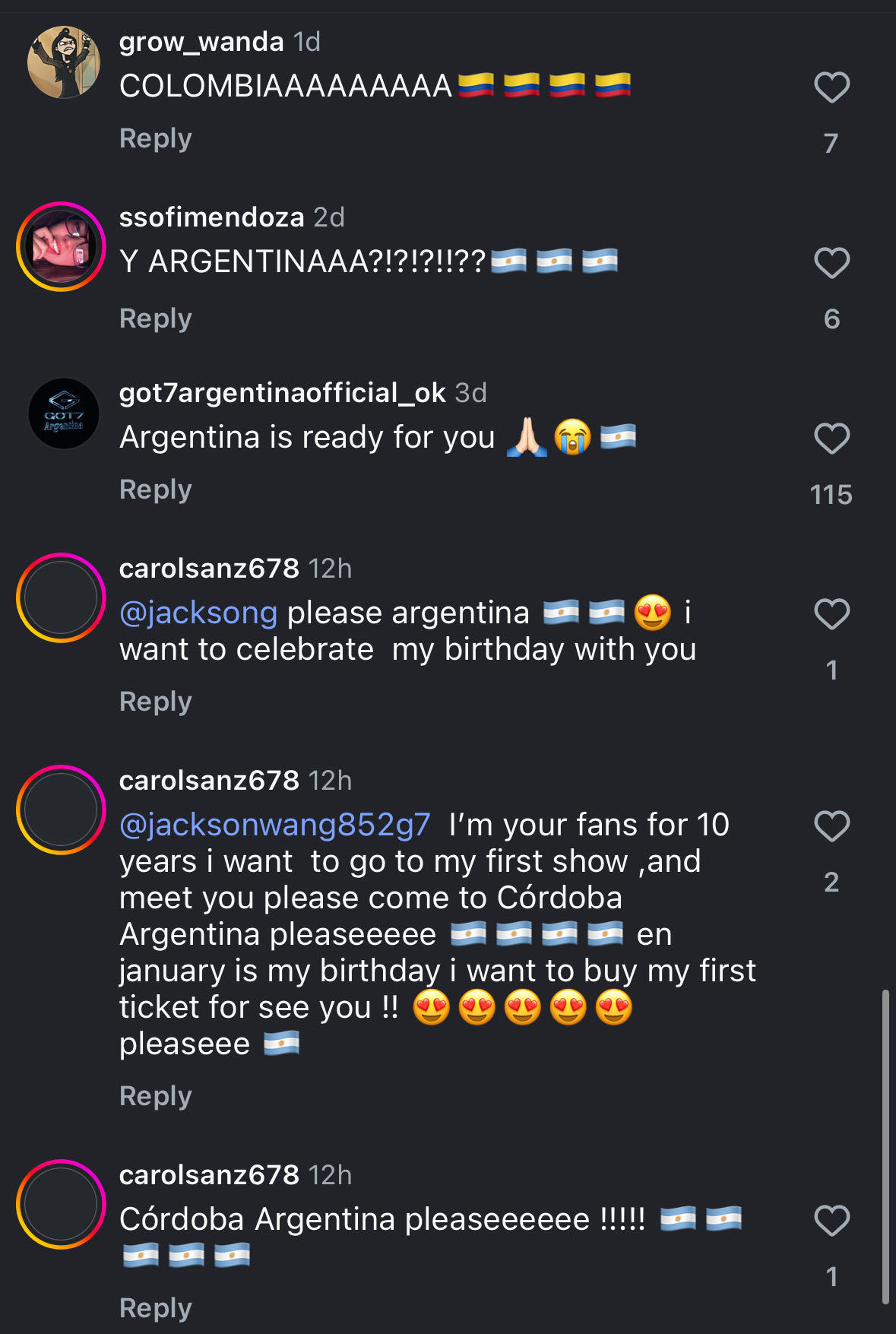Like ssofimendoza's Argentina comment

pos(831,263)
